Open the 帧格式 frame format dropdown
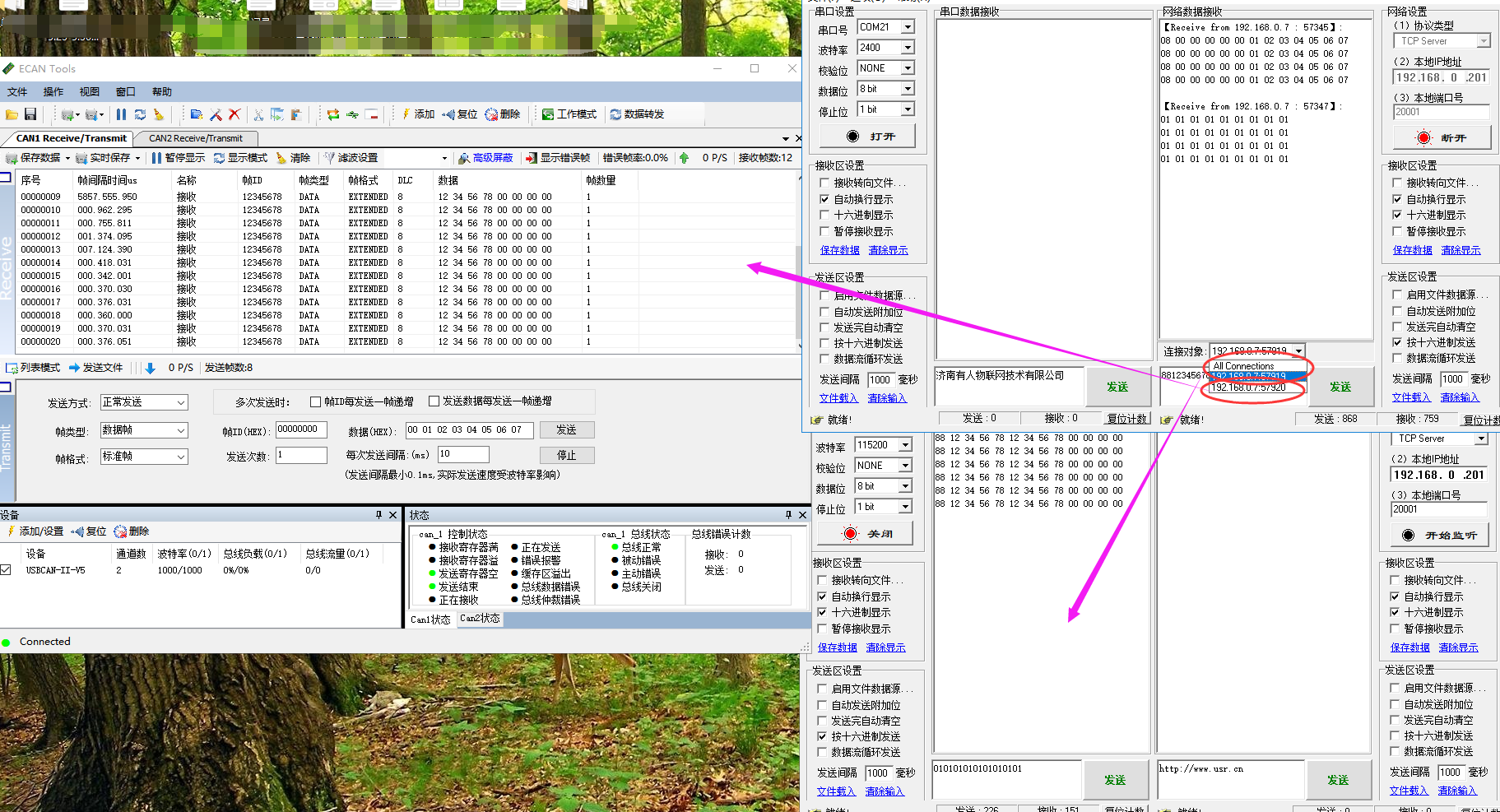The width and height of the screenshot is (1500, 812). coord(144,457)
